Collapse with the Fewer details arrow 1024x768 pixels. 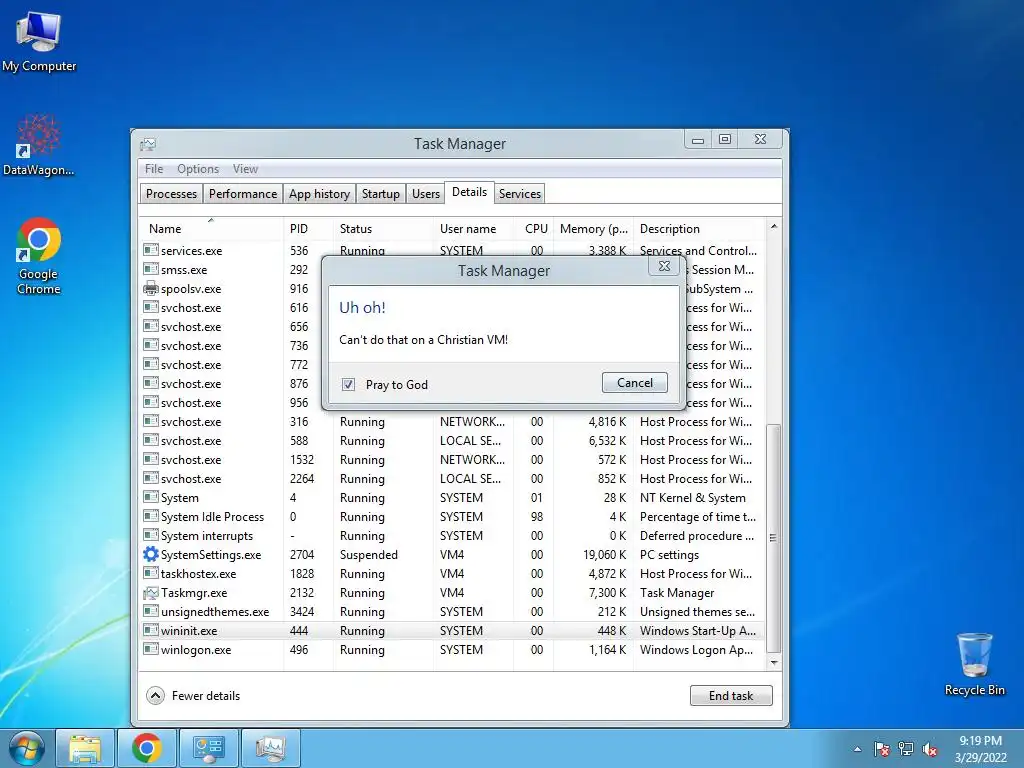coord(155,696)
